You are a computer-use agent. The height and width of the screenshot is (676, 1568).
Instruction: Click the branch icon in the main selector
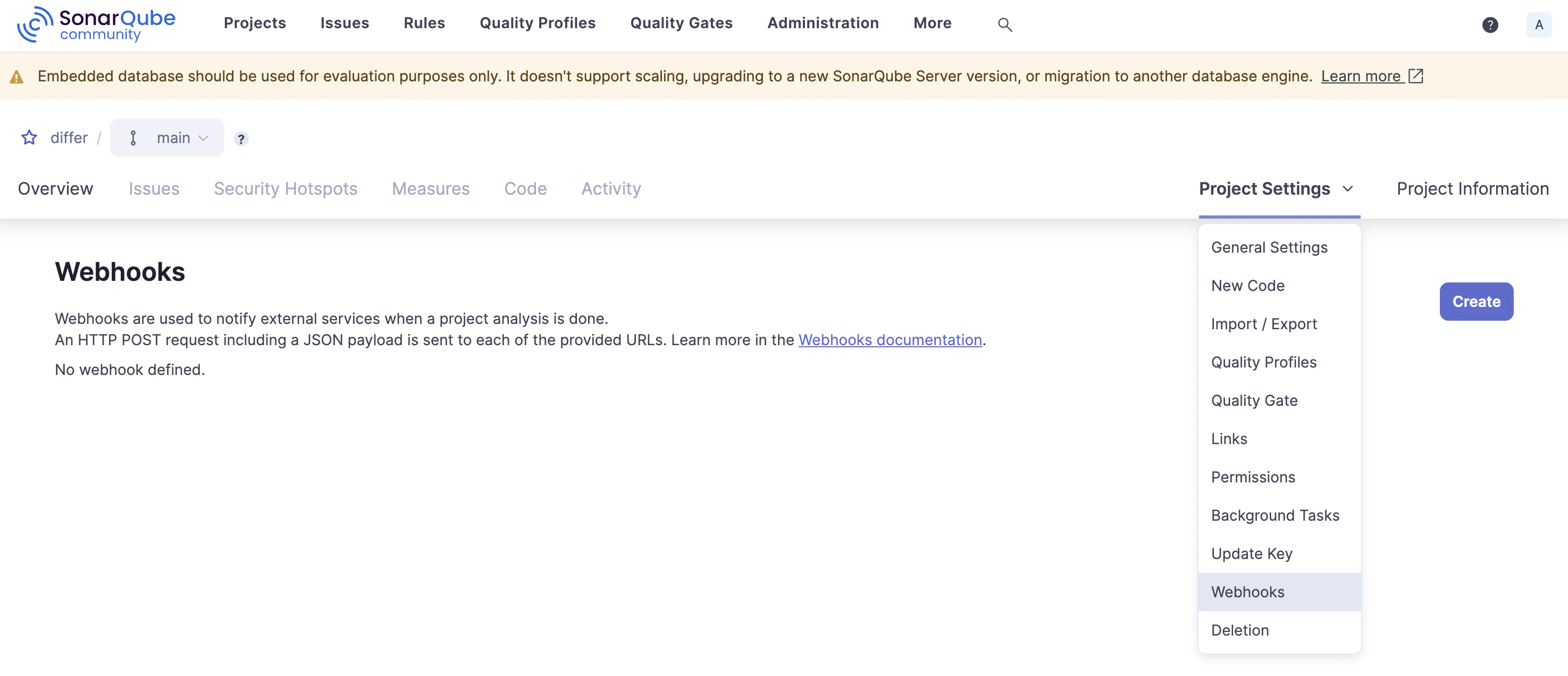pos(133,138)
